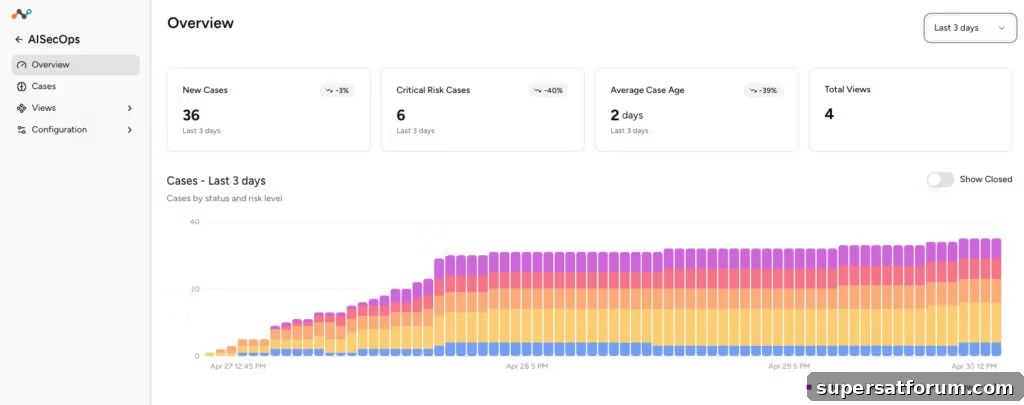
Task: Click the -39% trend badge on Average Case Age
Action: tap(763, 90)
